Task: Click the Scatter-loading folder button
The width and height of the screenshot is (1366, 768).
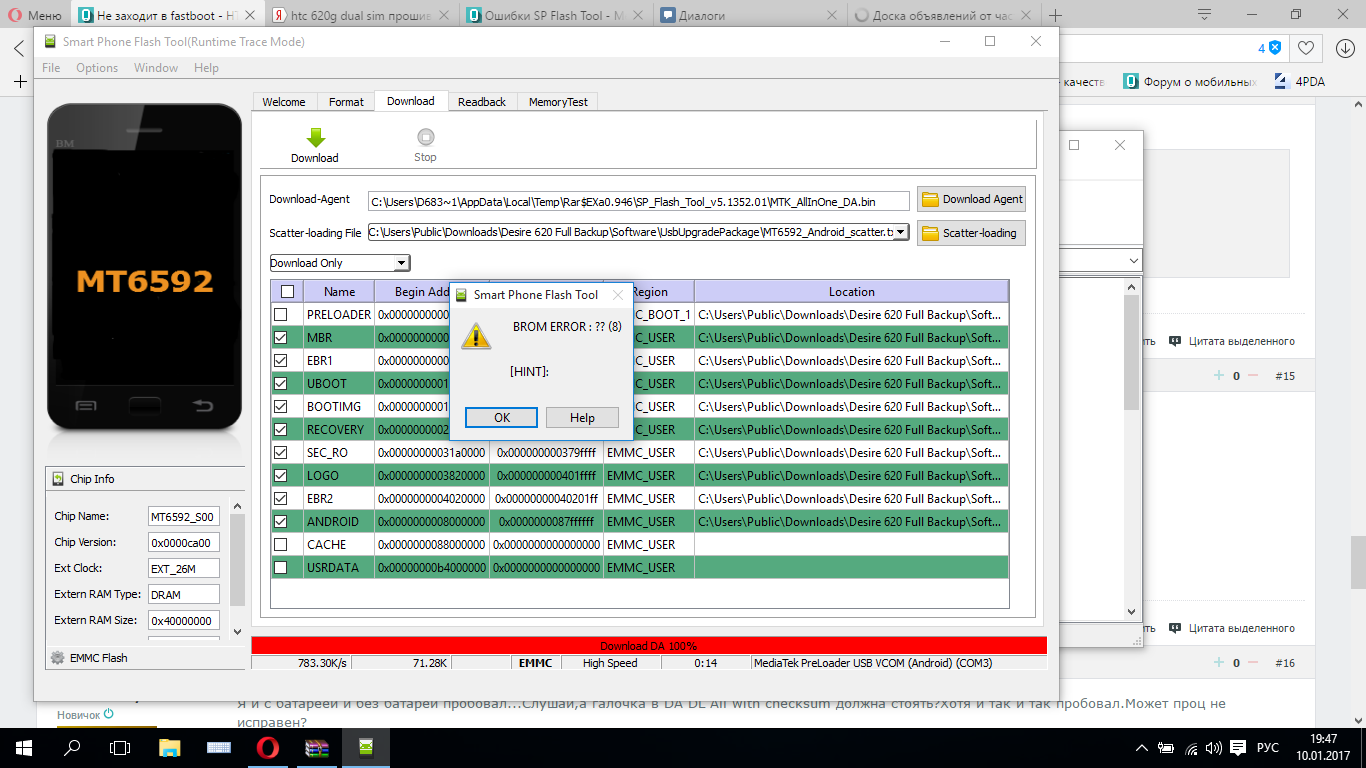Action: tap(971, 233)
